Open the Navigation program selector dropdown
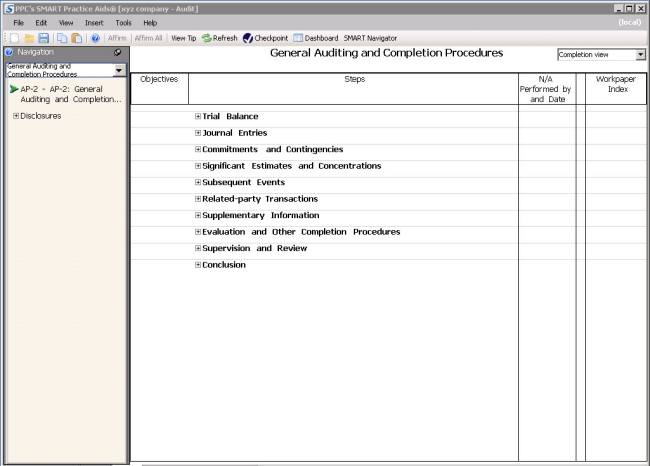The width and height of the screenshot is (650, 466). tap(119, 70)
